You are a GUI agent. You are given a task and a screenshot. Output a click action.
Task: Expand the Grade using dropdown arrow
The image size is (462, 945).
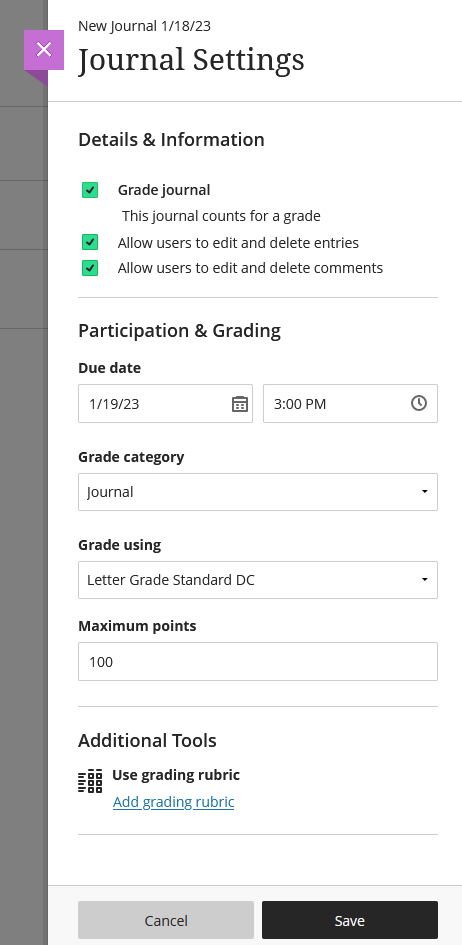point(425,580)
